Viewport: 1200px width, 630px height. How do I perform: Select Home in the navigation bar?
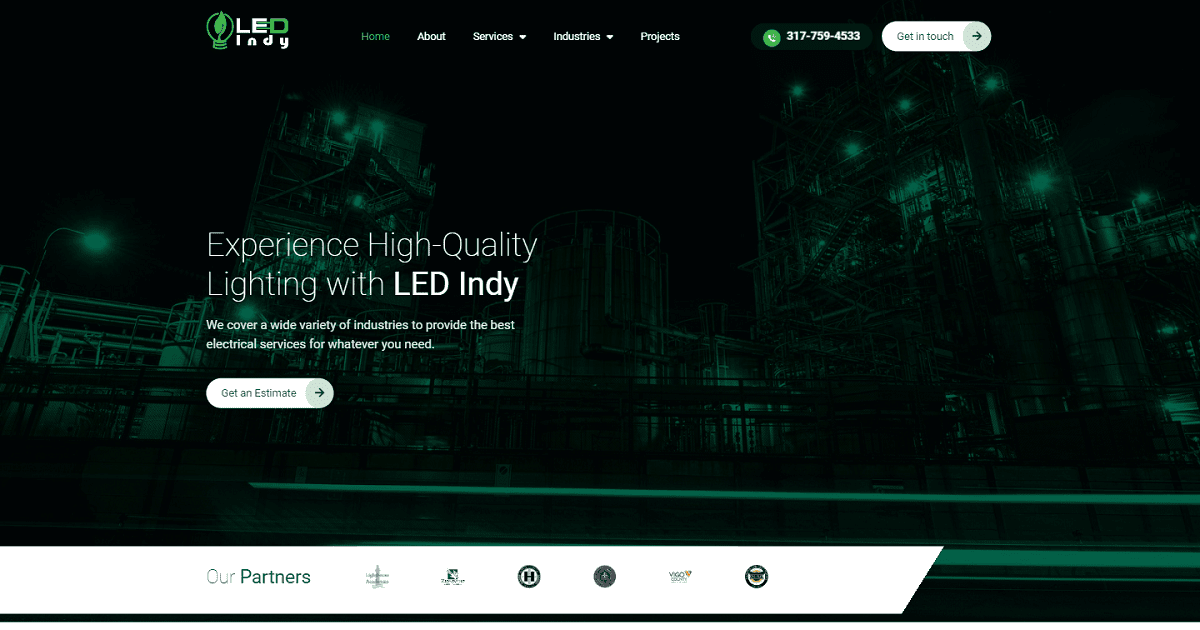(x=375, y=36)
